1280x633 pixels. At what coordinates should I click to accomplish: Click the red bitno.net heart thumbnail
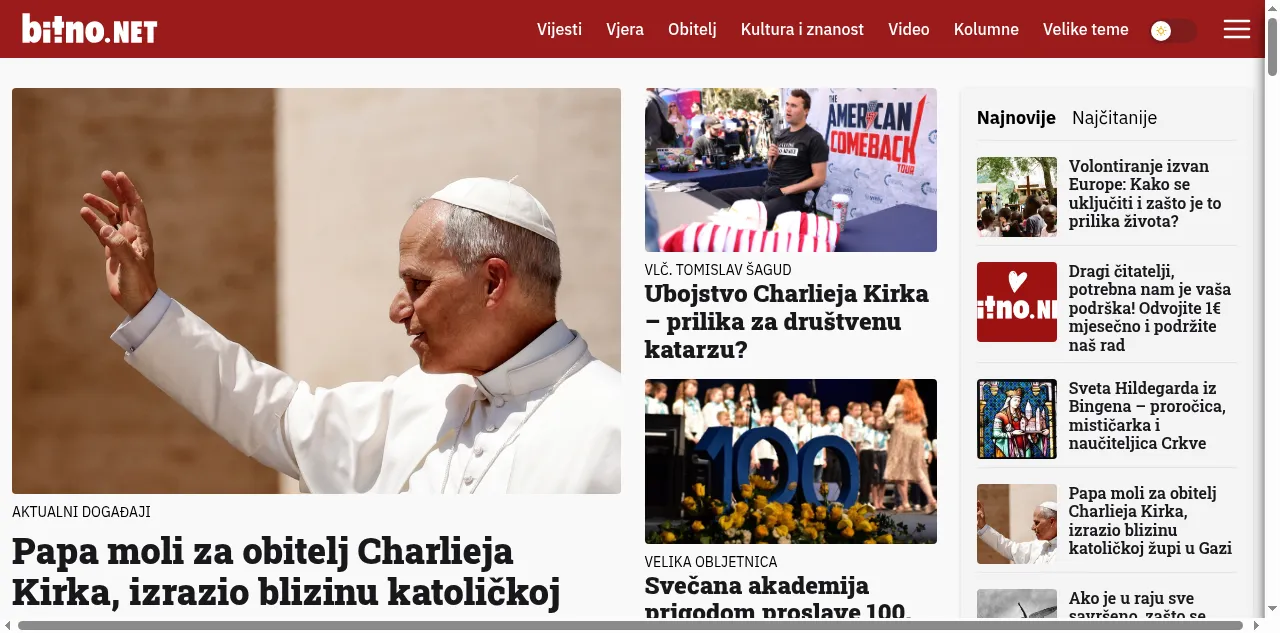(x=1017, y=302)
